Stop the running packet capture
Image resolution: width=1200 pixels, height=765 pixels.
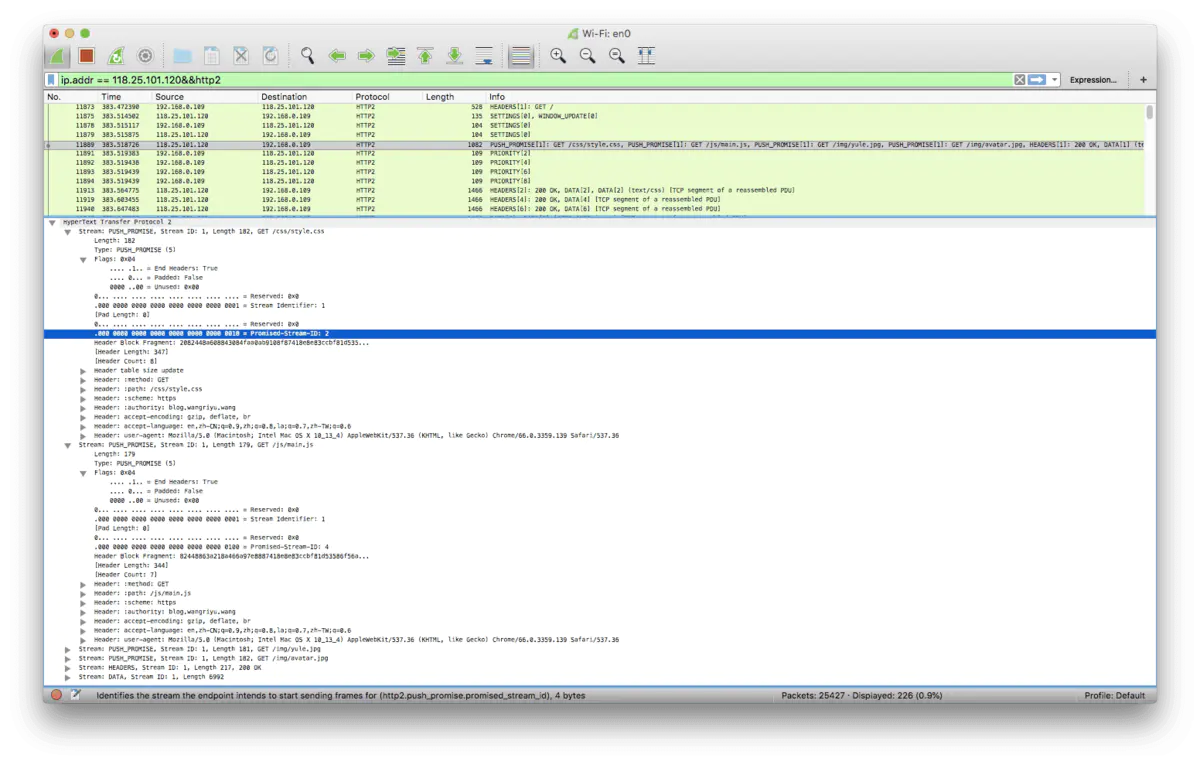click(x=87, y=57)
